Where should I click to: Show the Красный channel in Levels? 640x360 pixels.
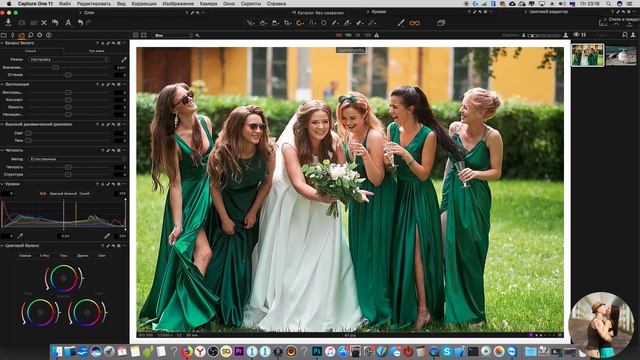point(56,193)
